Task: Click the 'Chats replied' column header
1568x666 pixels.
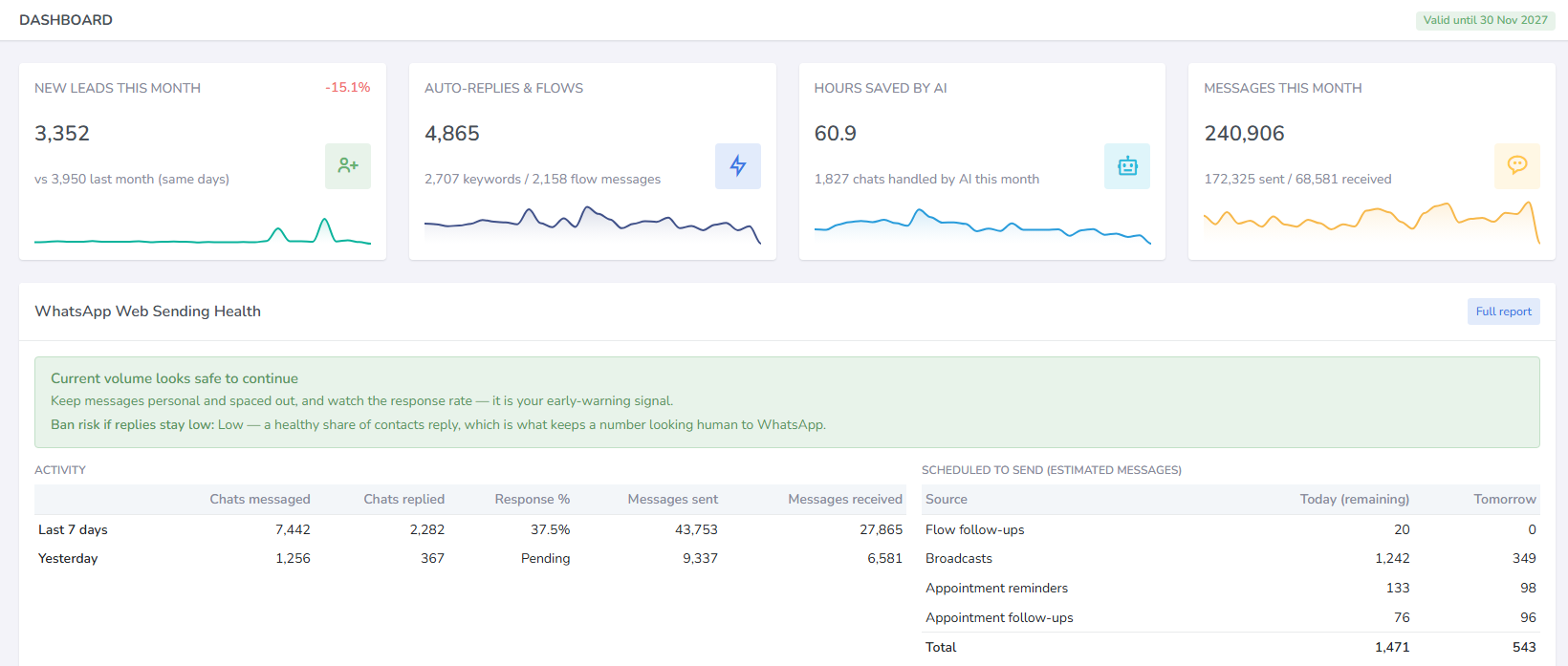Action: coord(404,499)
